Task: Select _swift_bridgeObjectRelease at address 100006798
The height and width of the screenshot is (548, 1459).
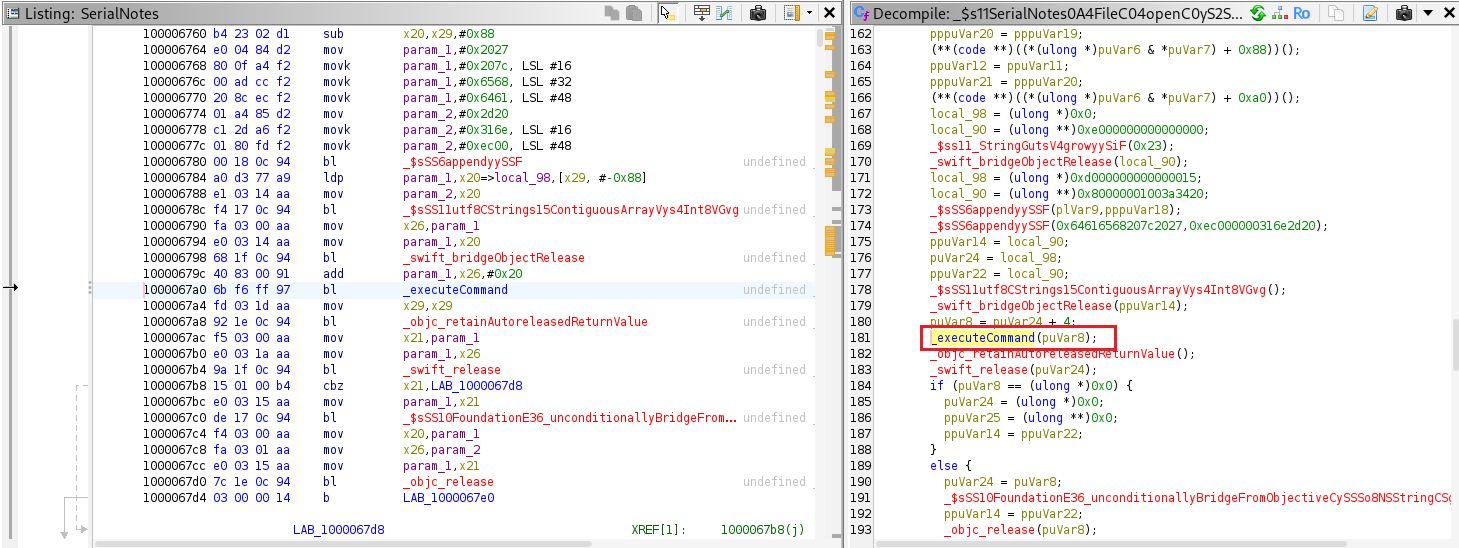Action: (493, 258)
